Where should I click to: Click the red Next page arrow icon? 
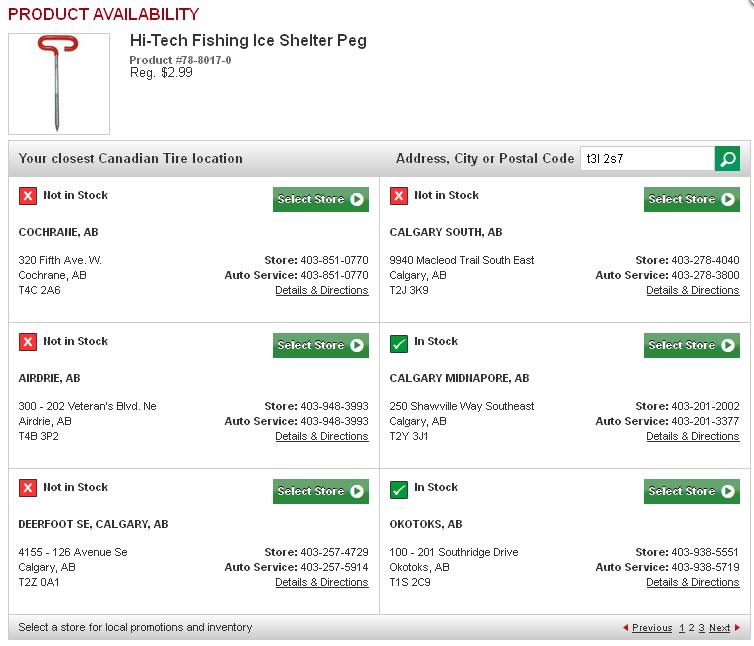click(x=737, y=628)
